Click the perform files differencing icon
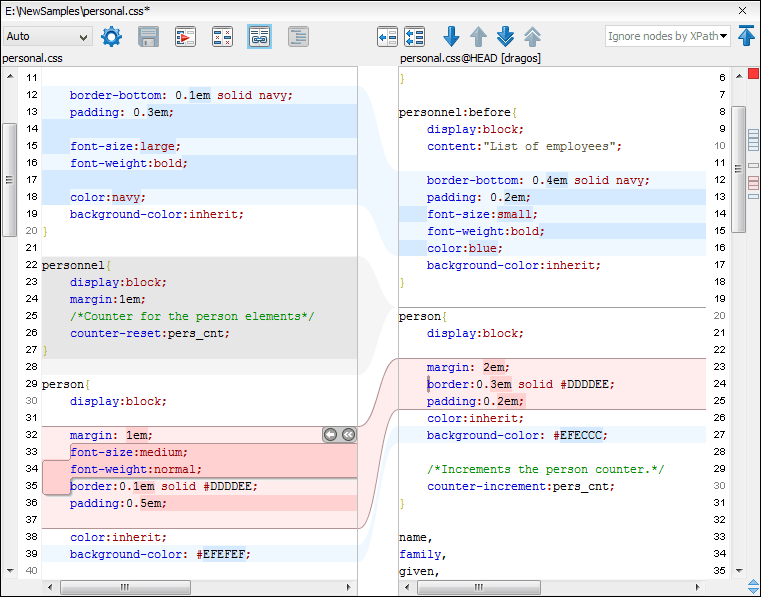This screenshot has width=761, height=597. point(185,37)
